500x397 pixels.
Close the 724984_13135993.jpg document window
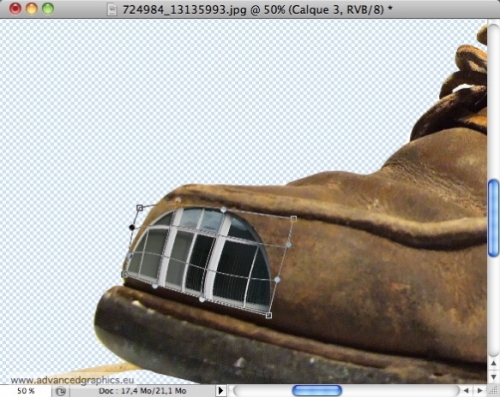pos(15,9)
